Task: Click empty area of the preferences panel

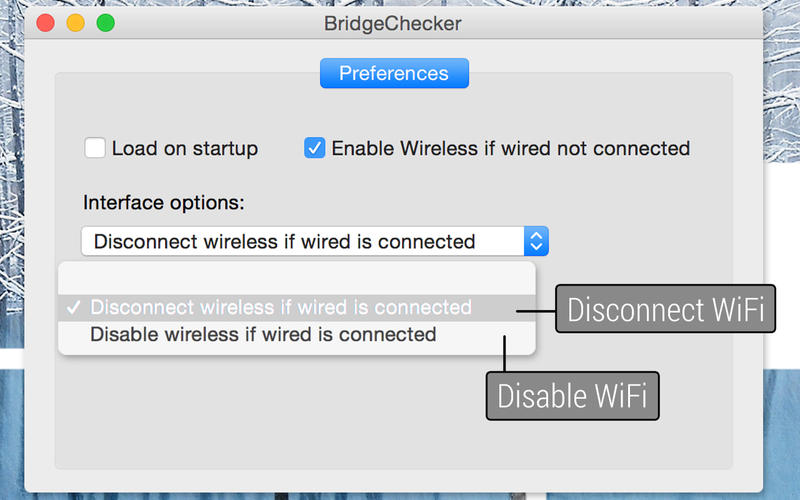Action: click(300, 420)
